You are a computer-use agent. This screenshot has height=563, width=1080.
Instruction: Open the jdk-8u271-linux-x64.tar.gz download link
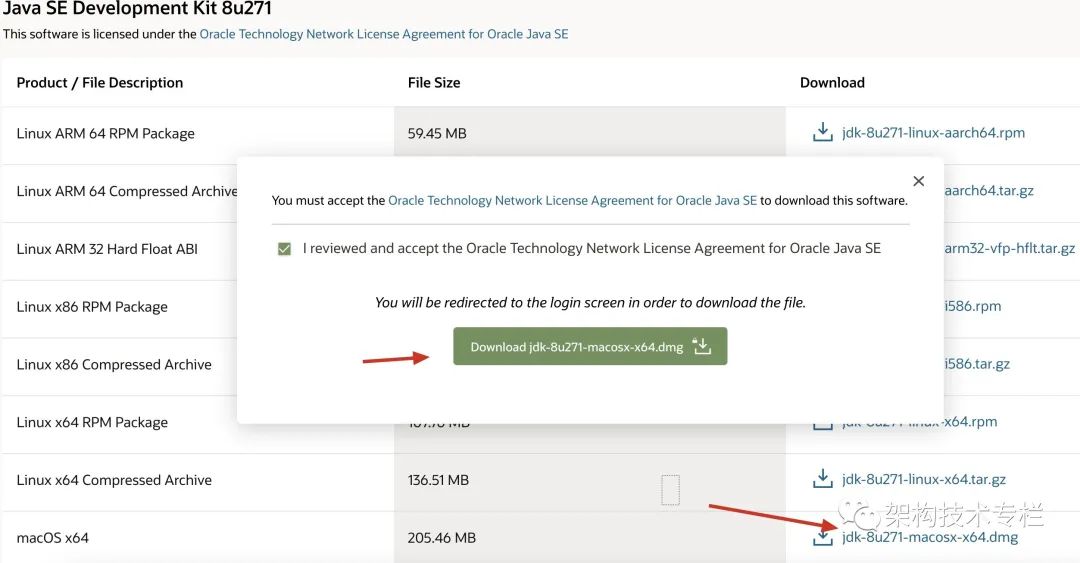point(924,479)
